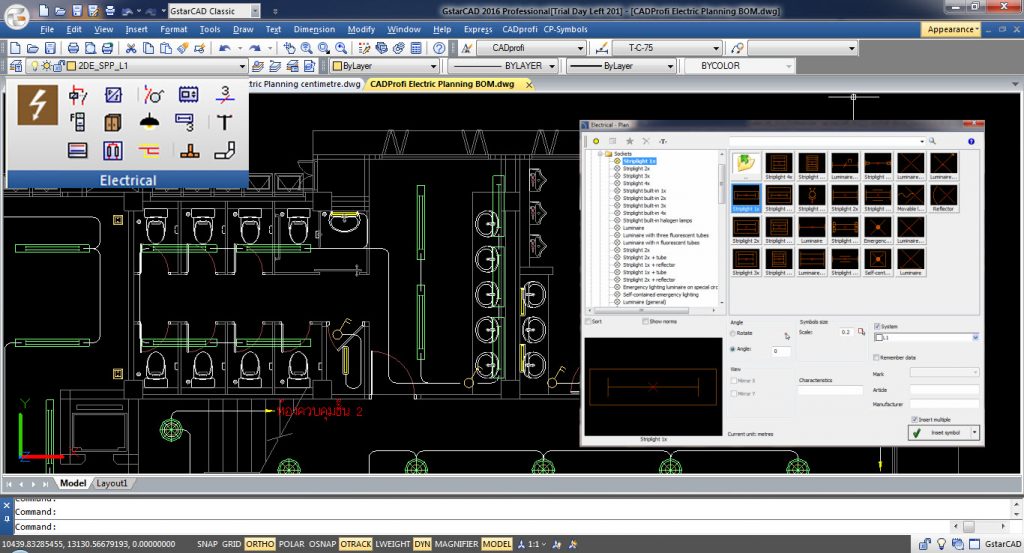Open the calculator icon in the toolbar
The image size is (1024, 553).
click(x=416, y=48)
